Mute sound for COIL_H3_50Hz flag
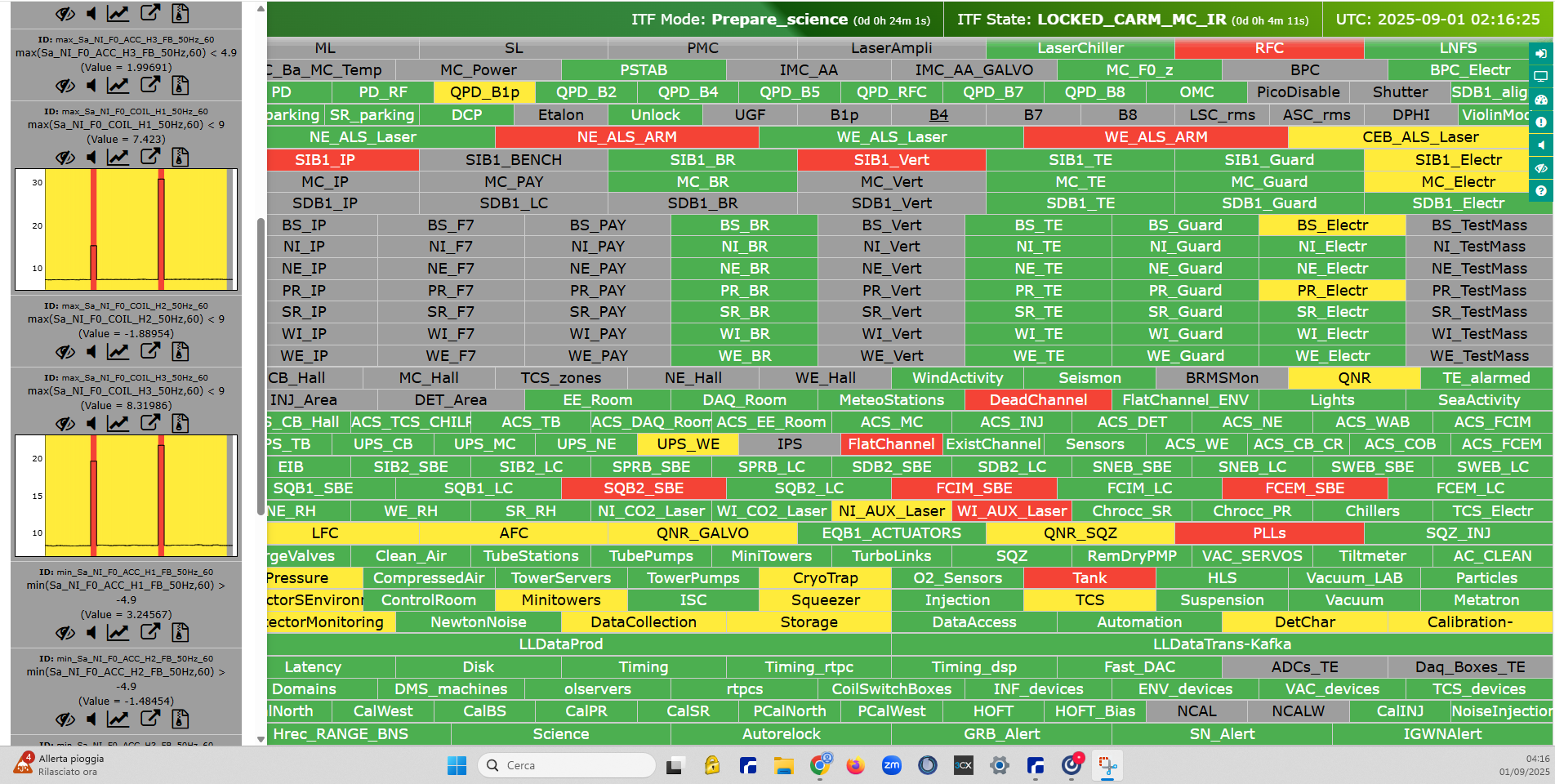 click(x=91, y=423)
